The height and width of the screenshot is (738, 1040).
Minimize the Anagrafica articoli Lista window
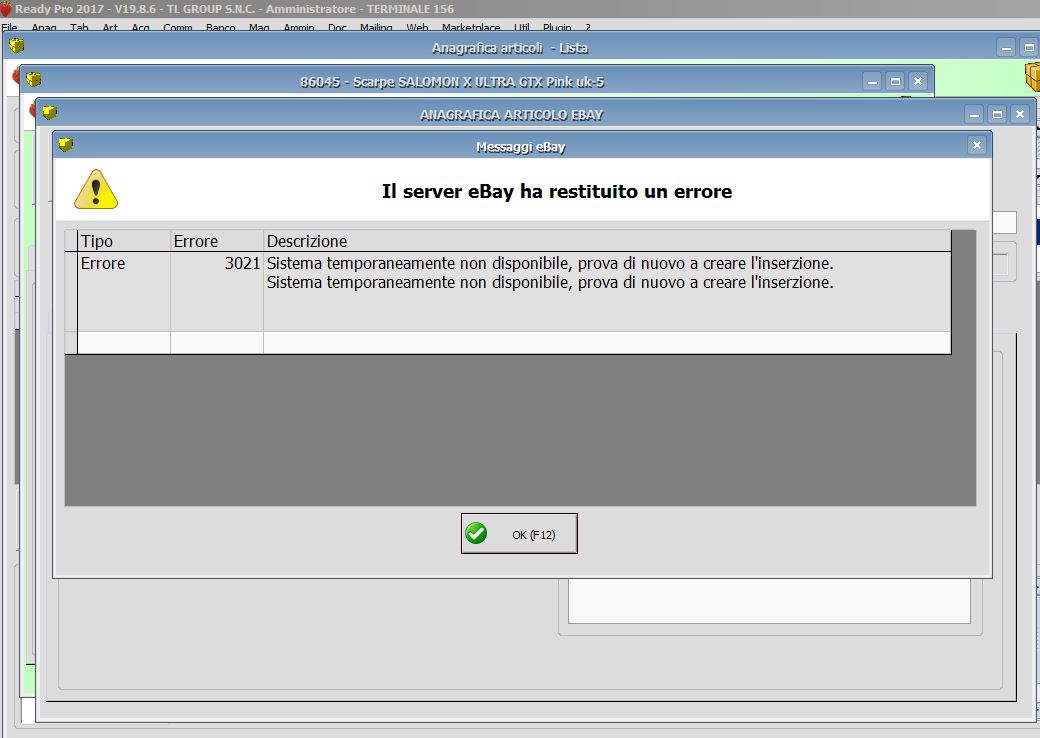[x=1006, y=48]
